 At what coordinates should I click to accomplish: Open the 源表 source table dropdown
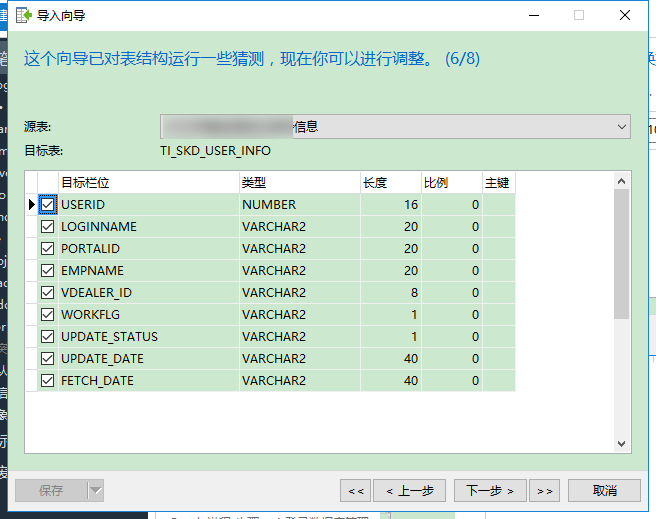(x=395, y=126)
